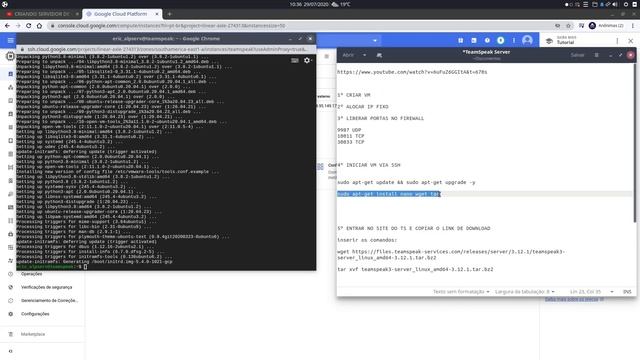Bookmark this page with the star icon
The height and width of the screenshot is (360, 640).
click(568, 26)
